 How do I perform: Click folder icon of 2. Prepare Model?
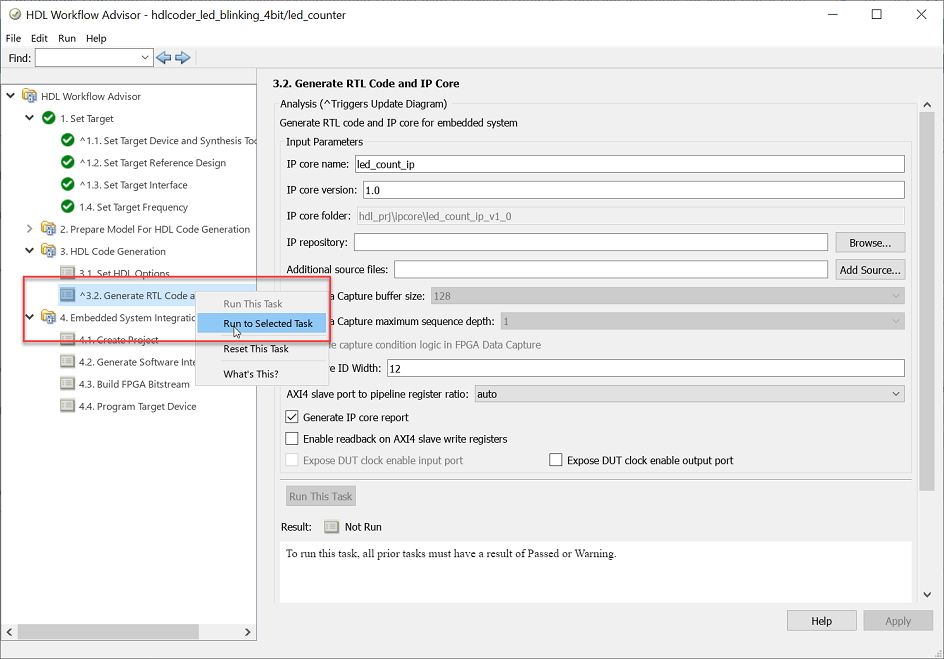pos(49,229)
